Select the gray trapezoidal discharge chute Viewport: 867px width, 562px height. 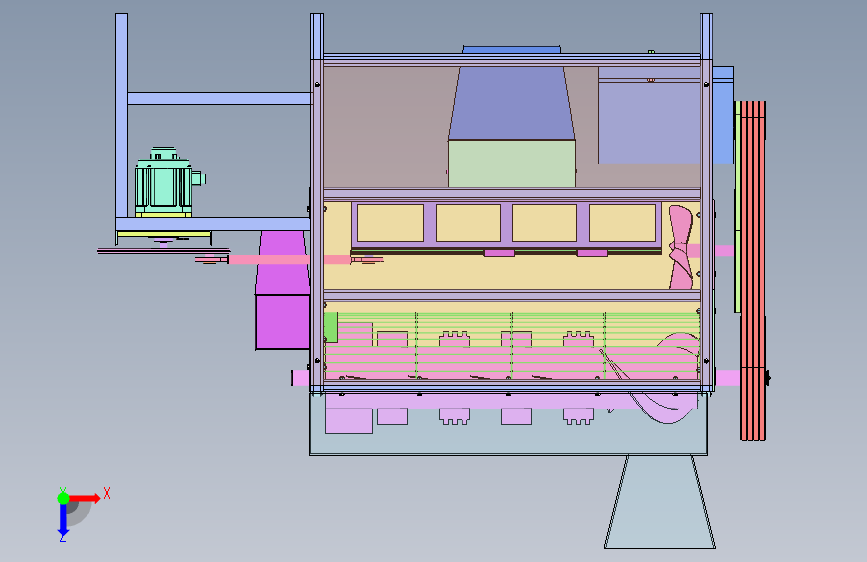pos(660,501)
